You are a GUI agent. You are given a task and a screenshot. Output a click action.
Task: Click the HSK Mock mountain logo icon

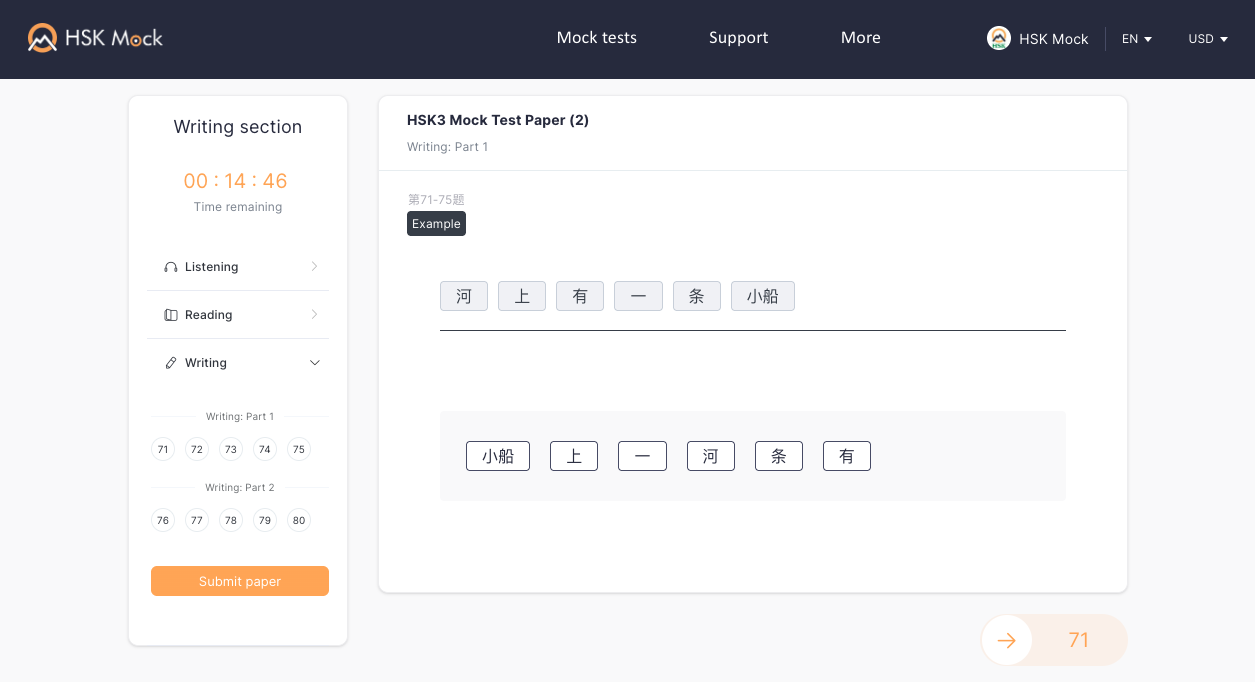click(42, 38)
